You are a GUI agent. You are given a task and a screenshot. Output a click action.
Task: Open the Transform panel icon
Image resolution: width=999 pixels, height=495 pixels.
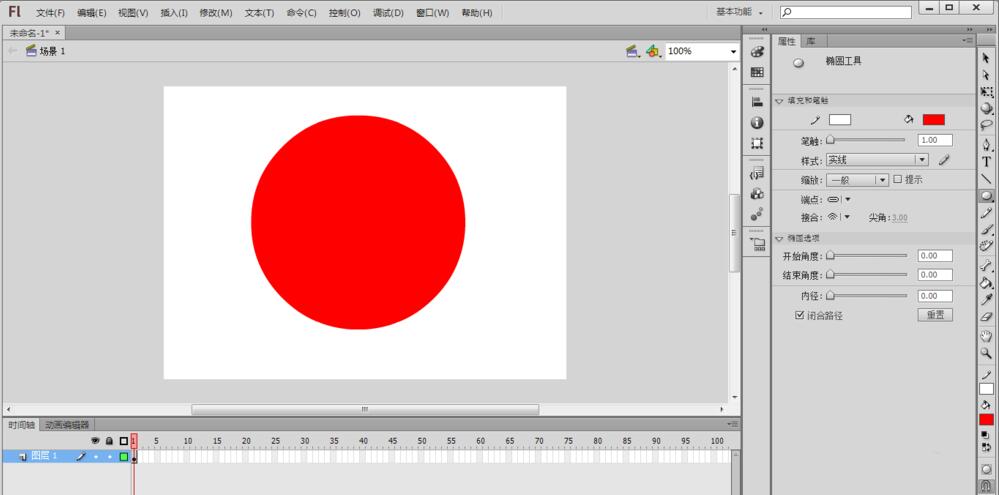coord(757,143)
